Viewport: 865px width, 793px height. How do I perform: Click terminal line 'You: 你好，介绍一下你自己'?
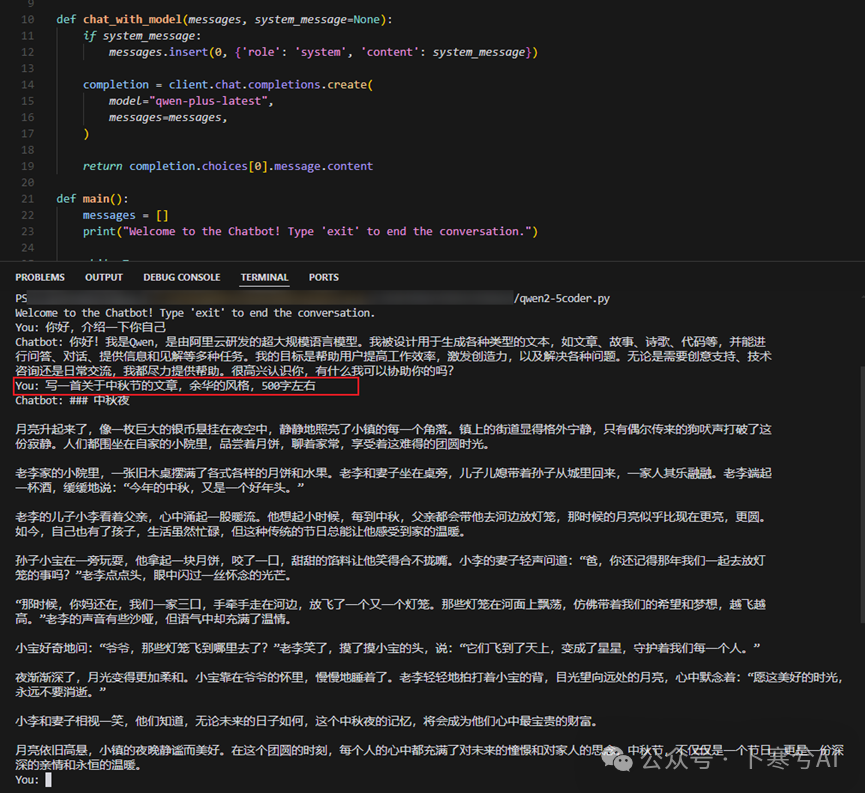tap(90, 327)
